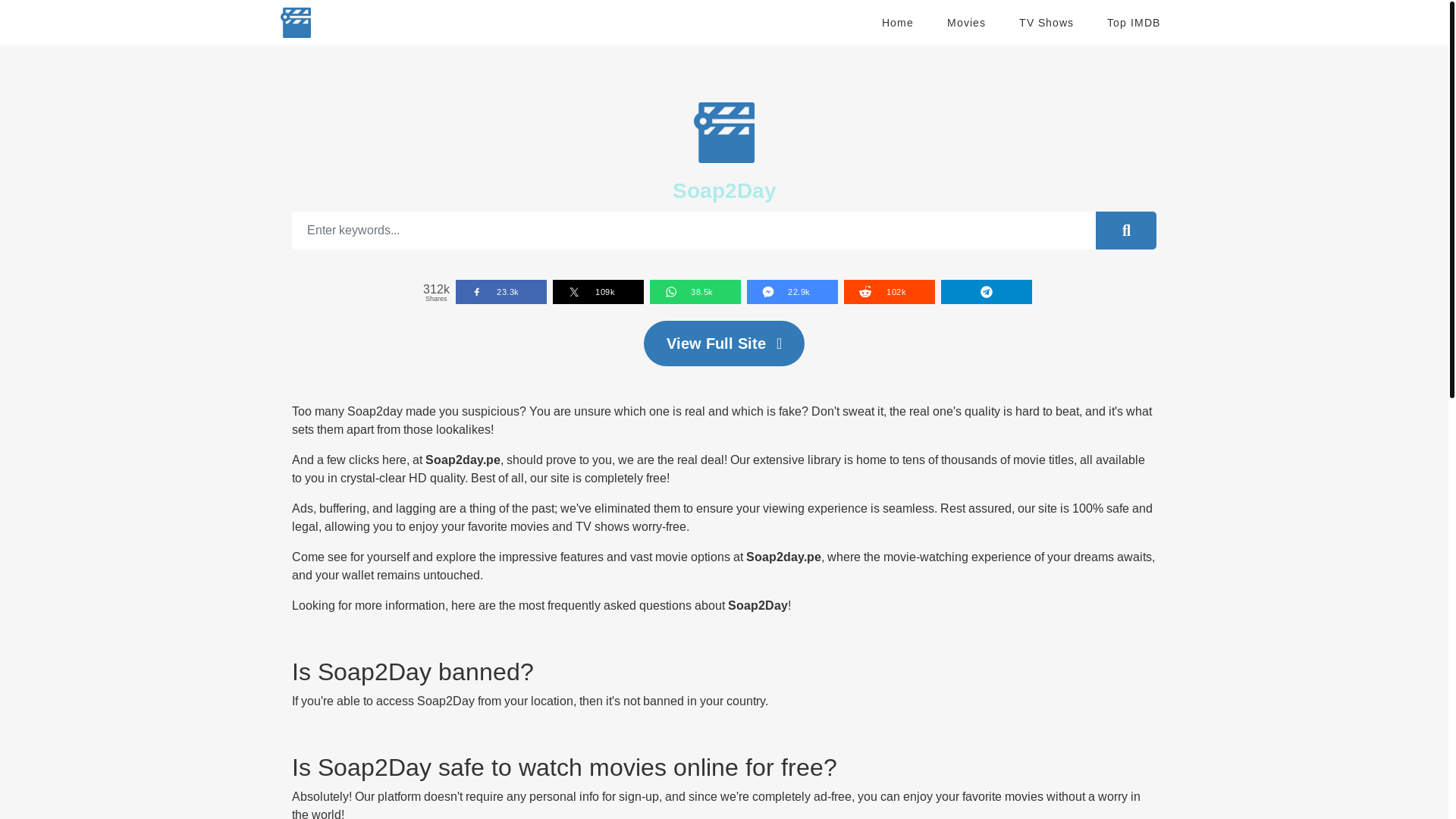Click the Soap2Day clapperboard logo in header
The image size is (1456, 819).
point(296,23)
